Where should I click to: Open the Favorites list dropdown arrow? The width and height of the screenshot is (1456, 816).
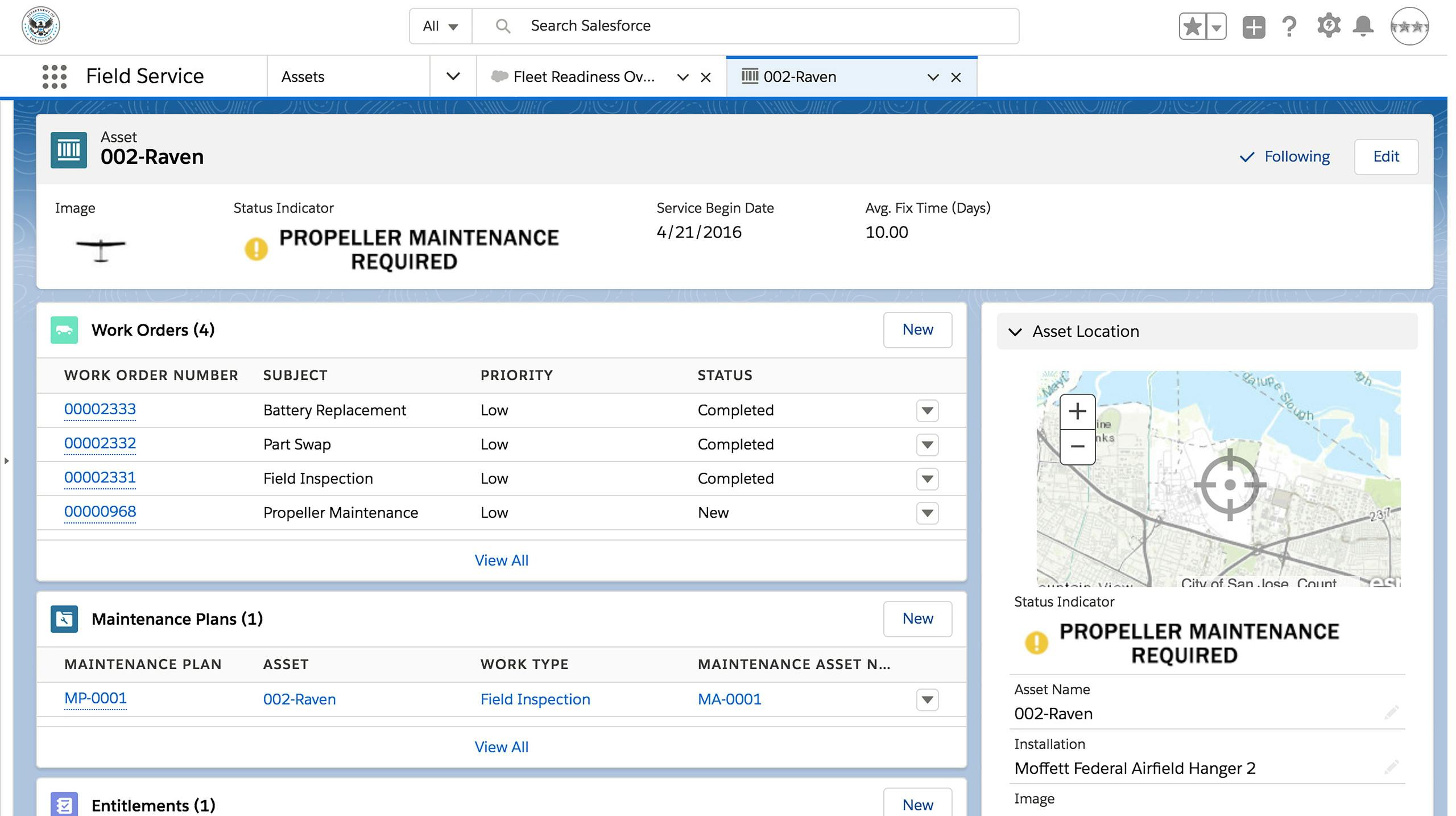(x=1216, y=27)
